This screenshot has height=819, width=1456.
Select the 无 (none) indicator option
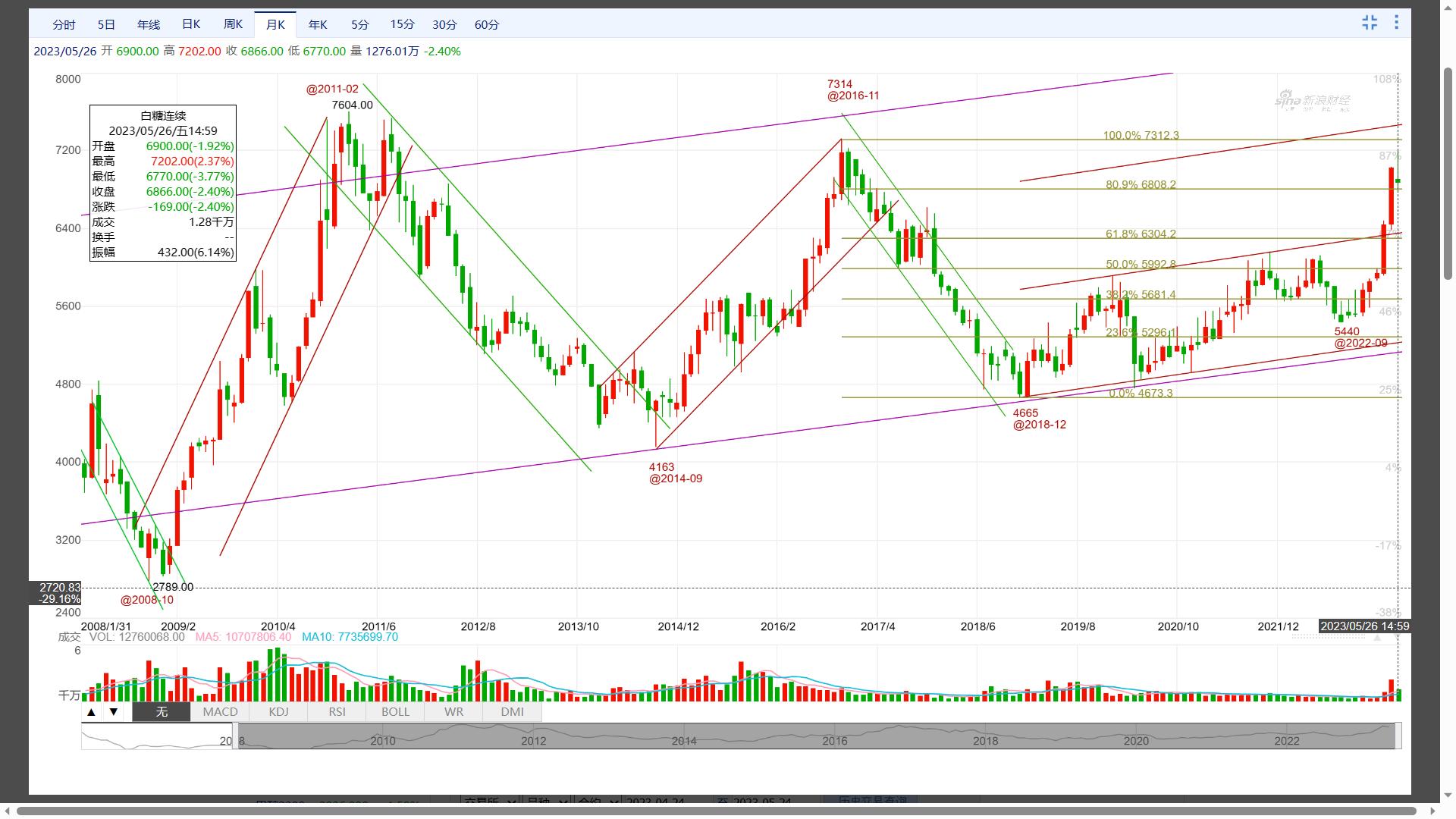click(162, 712)
